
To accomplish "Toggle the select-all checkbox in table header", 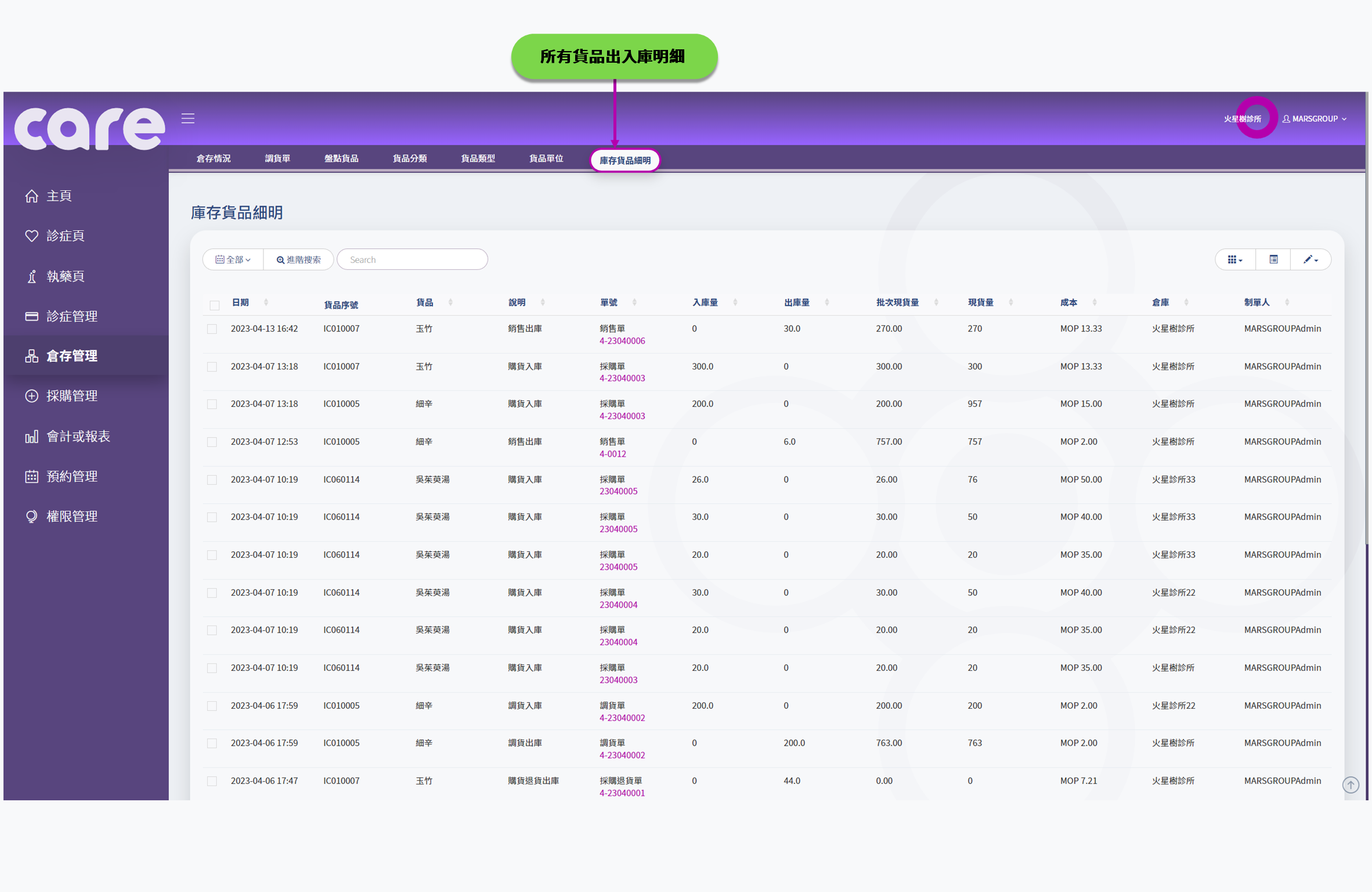I will coord(213,305).
